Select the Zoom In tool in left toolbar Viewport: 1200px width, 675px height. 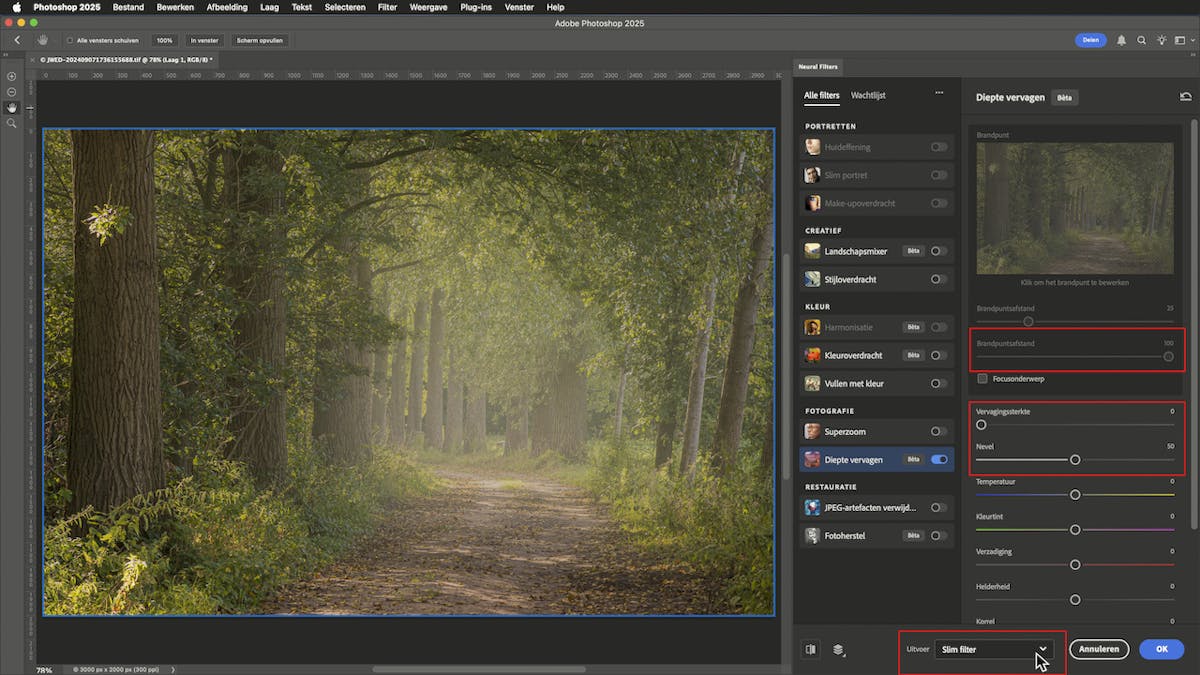click(x=11, y=76)
